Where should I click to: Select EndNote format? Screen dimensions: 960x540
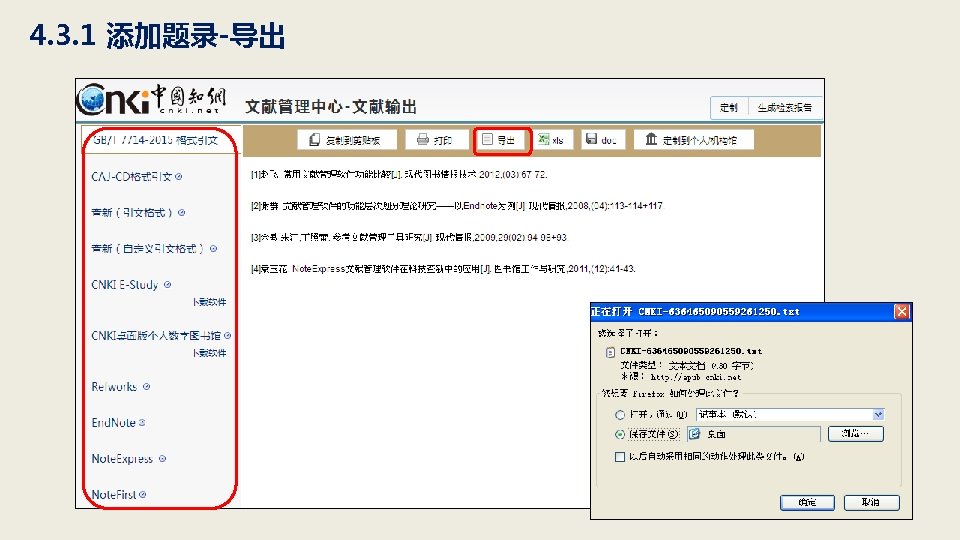point(113,422)
